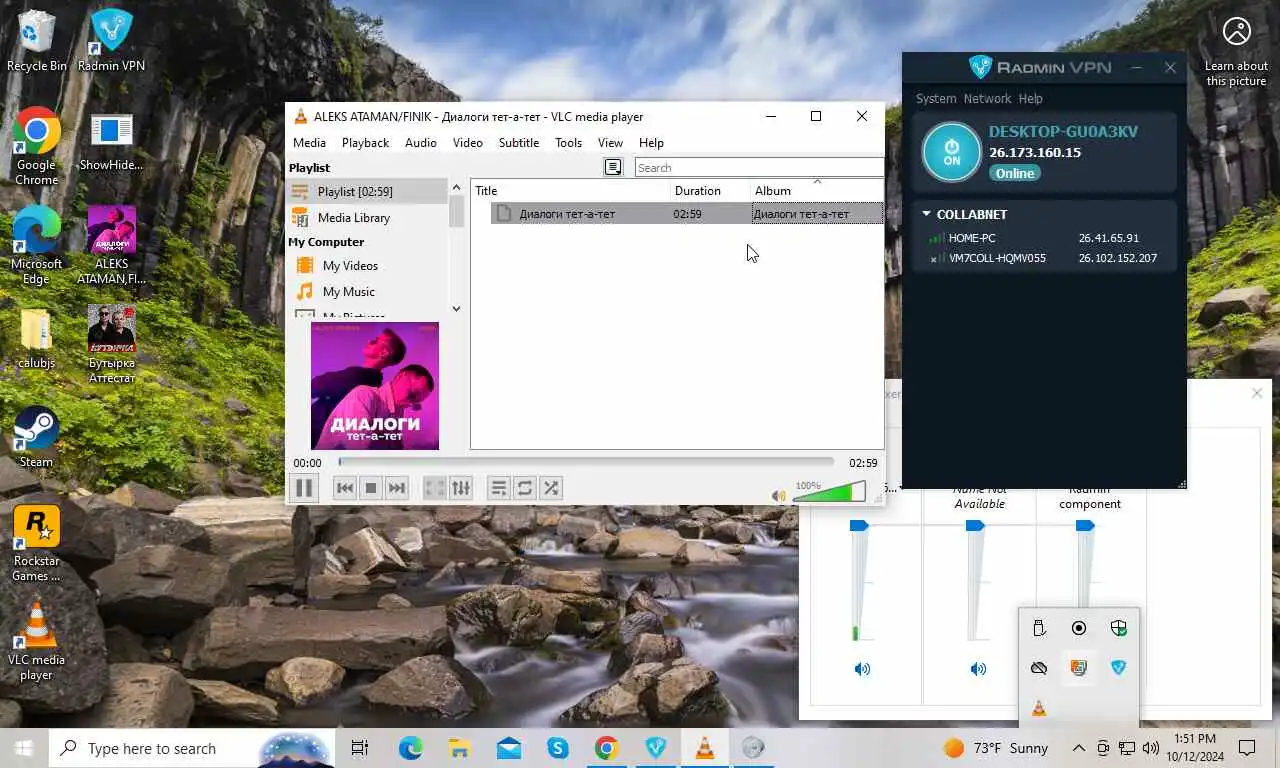This screenshot has width=1280, height=768.
Task: Toggle the VLC playlist view button
Action: click(x=499, y=488)
